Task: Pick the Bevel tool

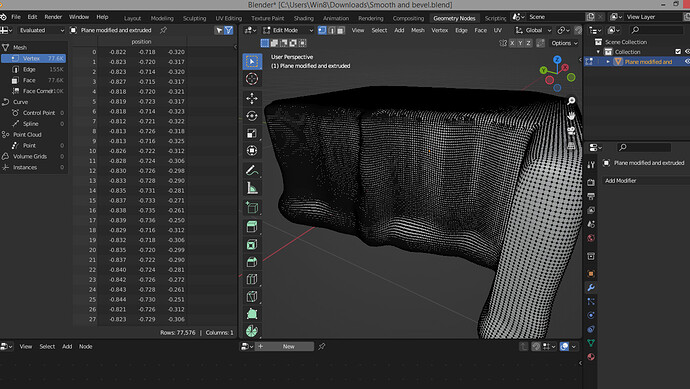Action: [x=252, y=262]
